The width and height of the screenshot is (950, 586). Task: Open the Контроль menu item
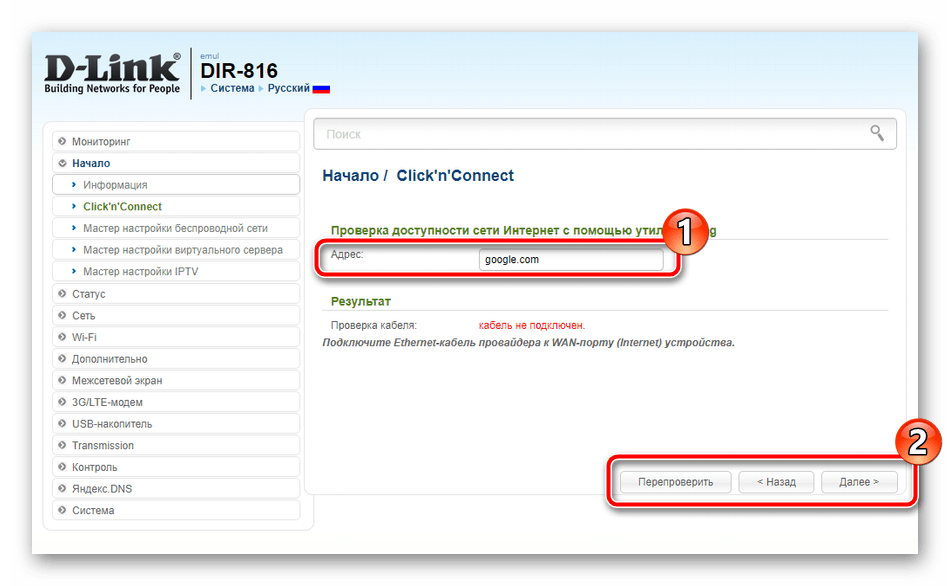click(176, 467)
